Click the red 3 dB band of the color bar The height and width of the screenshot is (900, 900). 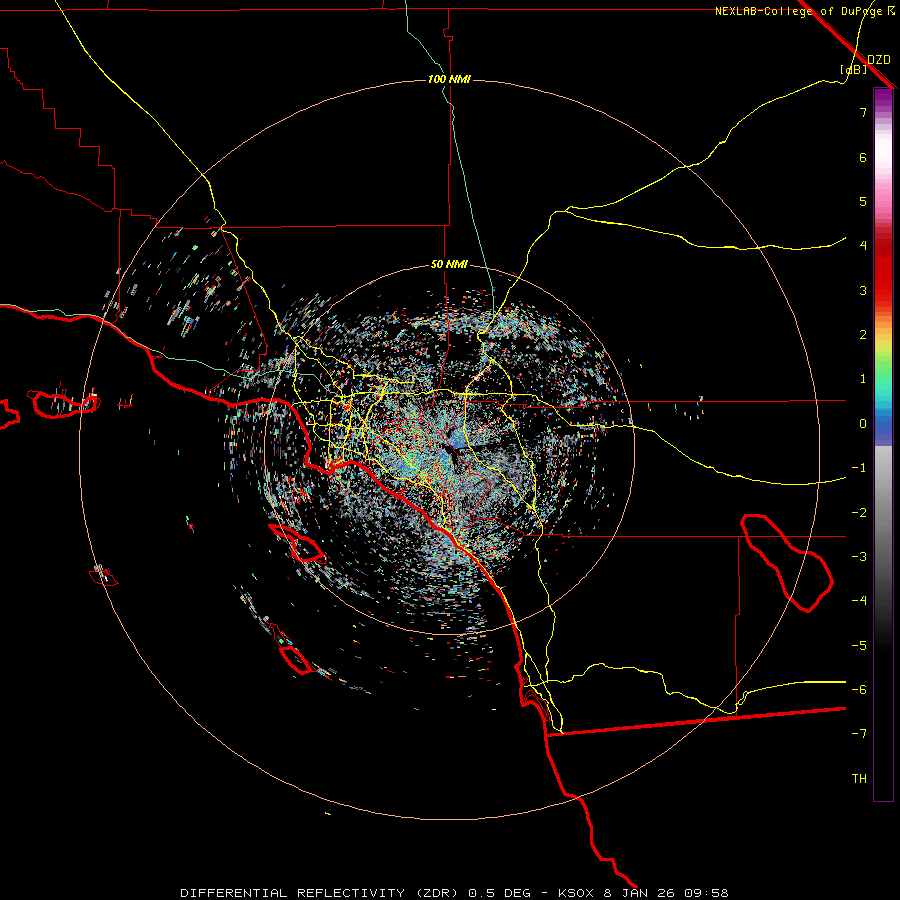coord(883,290)
